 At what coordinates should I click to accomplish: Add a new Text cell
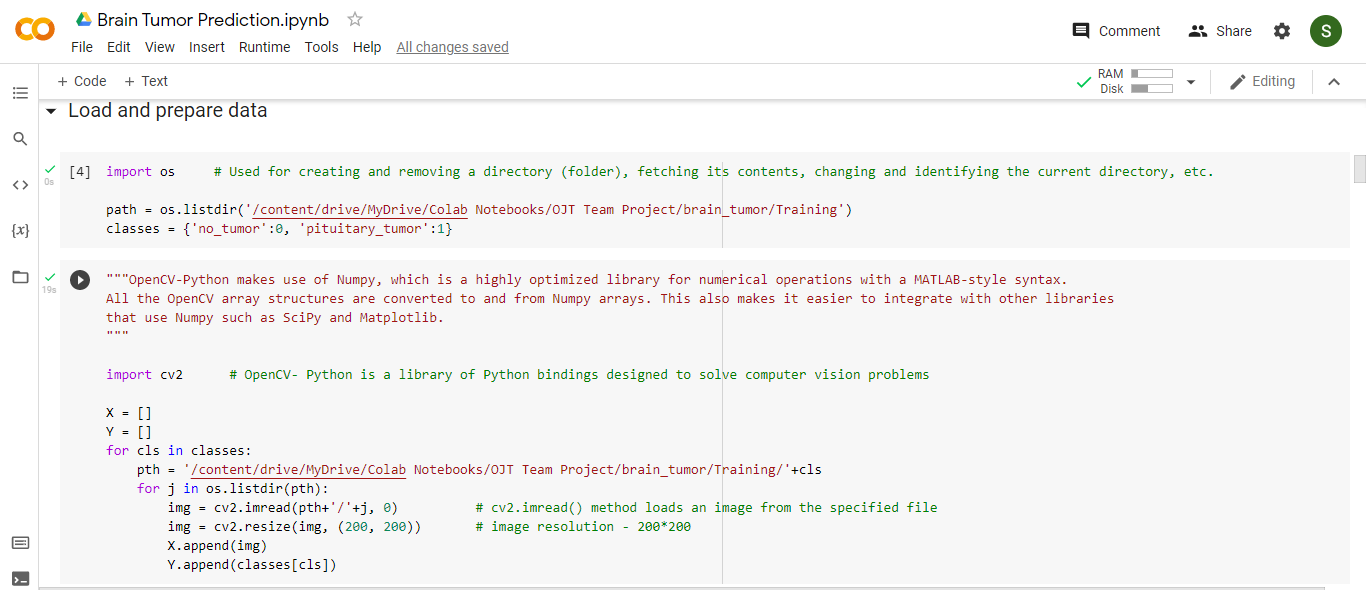146,81
